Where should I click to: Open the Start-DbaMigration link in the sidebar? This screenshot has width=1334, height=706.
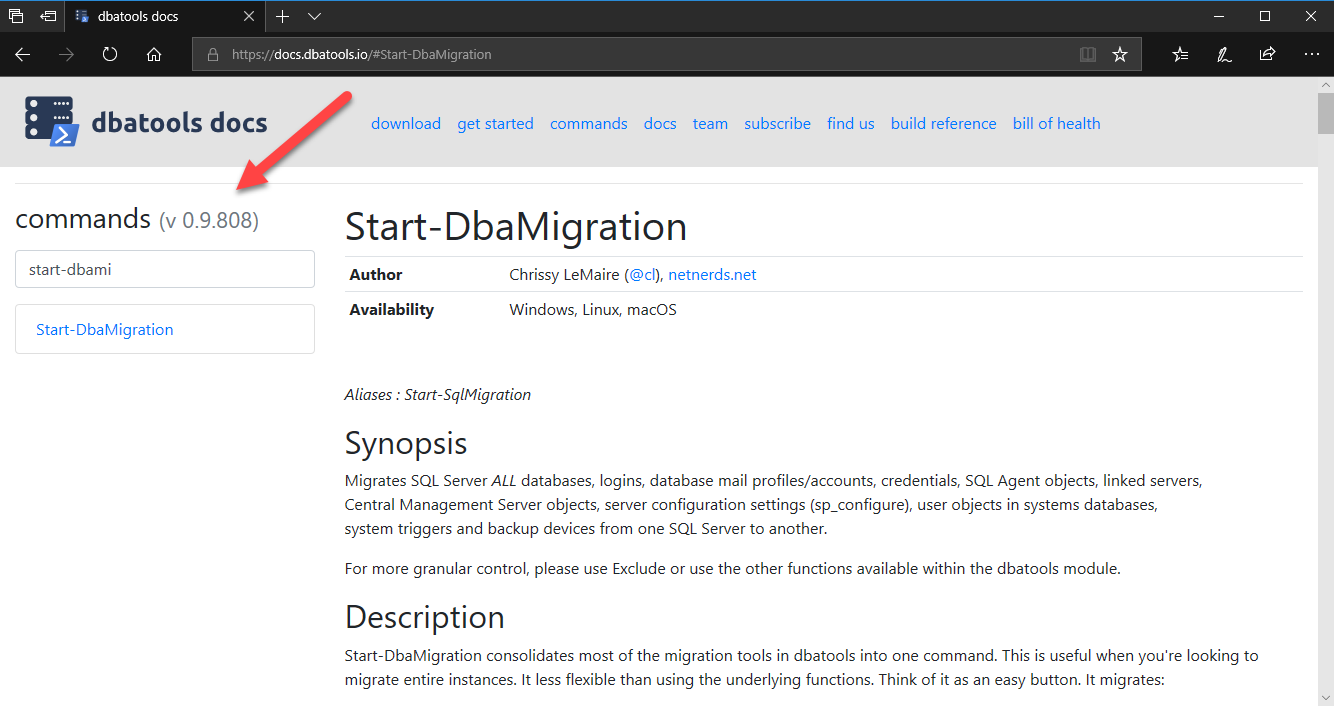104,329
